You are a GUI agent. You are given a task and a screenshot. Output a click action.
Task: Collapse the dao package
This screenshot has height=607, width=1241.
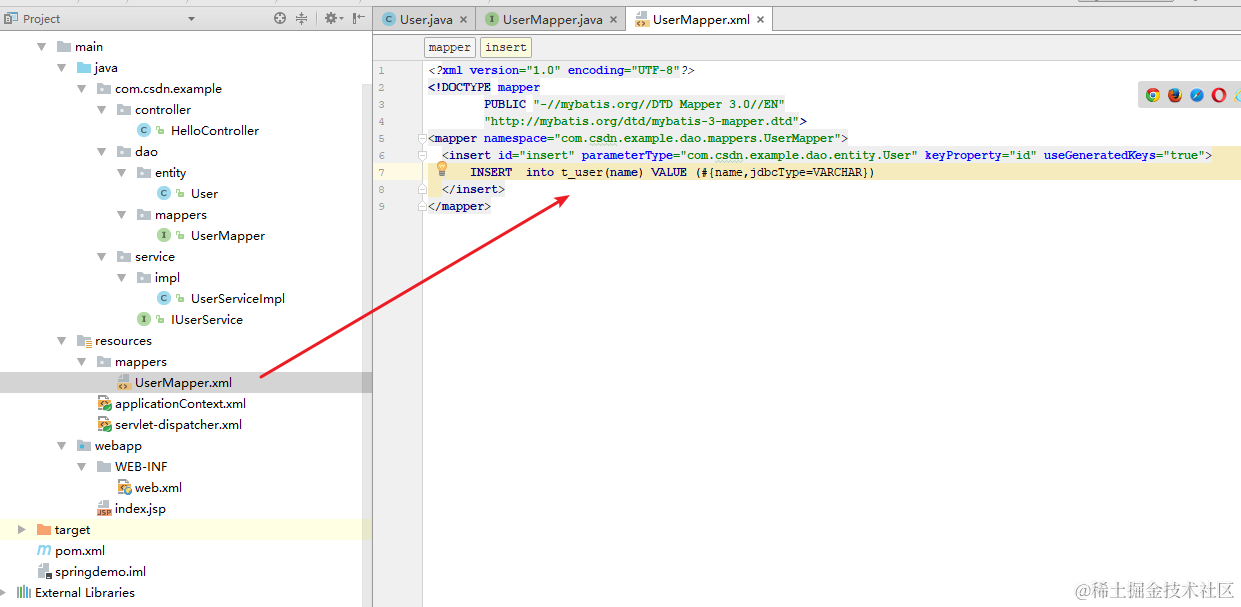coord(102,151)
